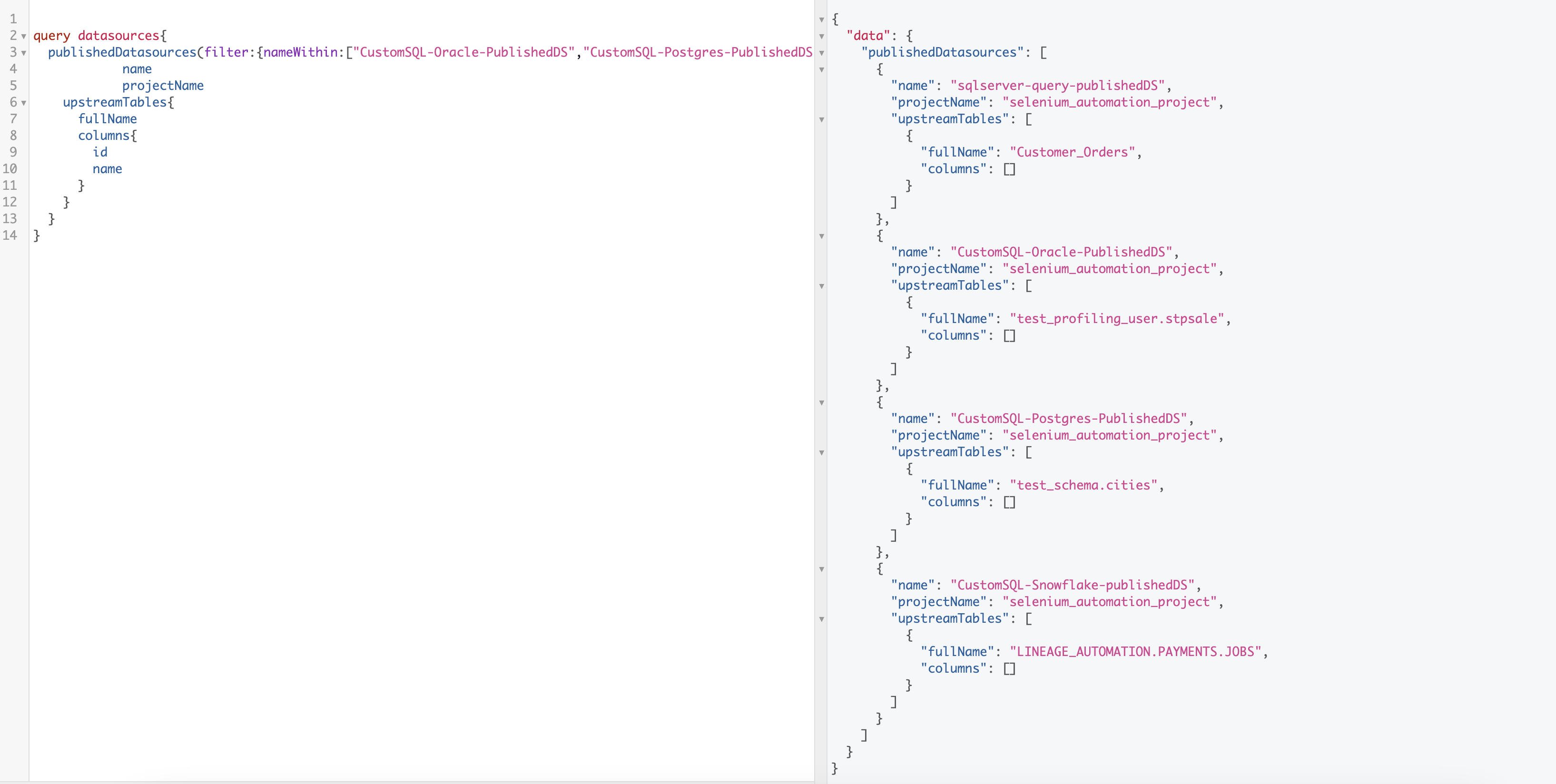Click the 'projectName' field on editor line 5
The height and width of the screenshot is (784, 1556).
(x=163, y=86)
